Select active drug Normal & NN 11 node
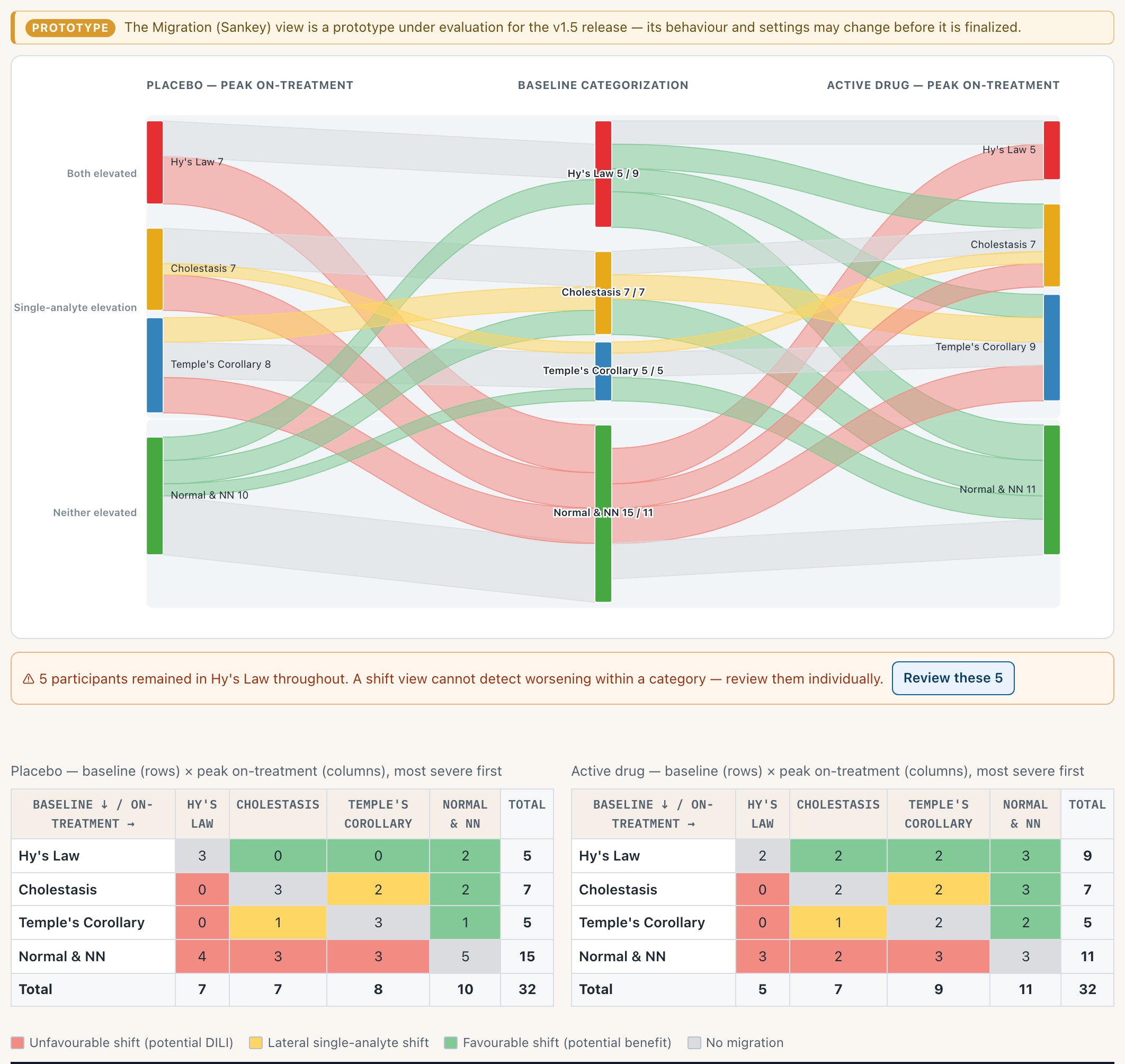Viewport: 1125px width, 1064px height. pos(1052,490)
